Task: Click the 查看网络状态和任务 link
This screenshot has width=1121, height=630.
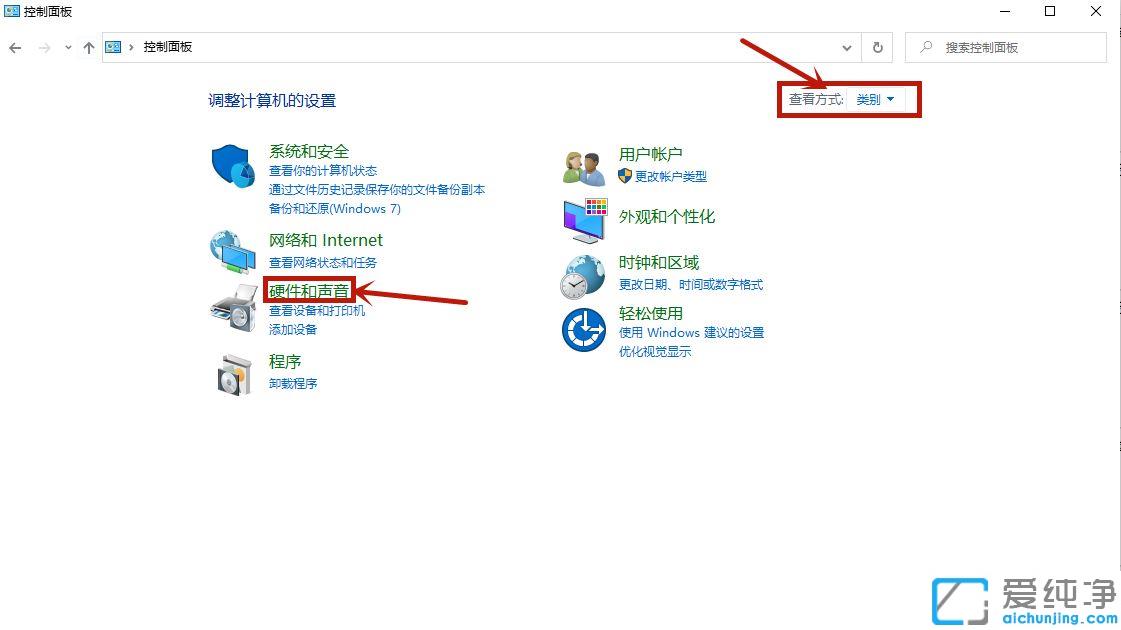Action: coord(322,262)
